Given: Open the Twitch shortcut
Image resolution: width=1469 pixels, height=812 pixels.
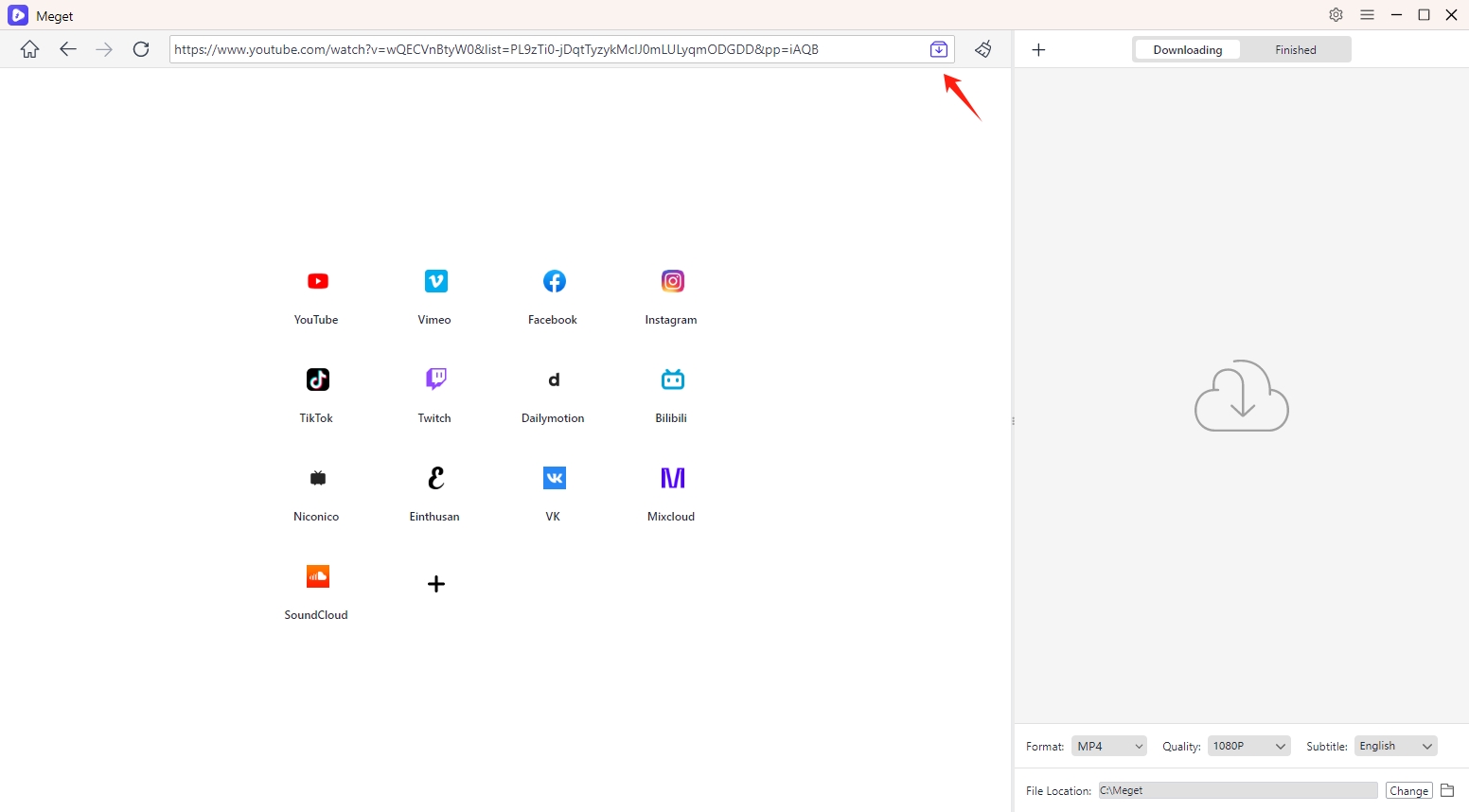Looking at the screenshot, I should click(x=435, y=380).
